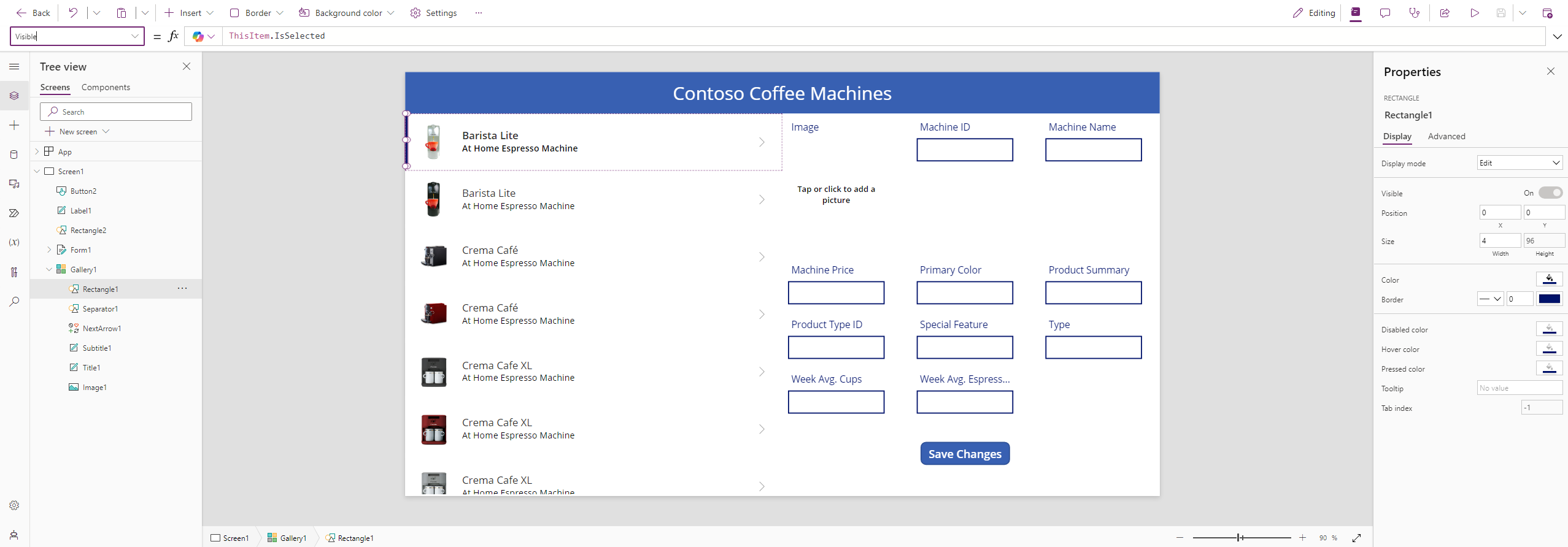Image resolution: width=1568 pixels, height=547 pixels.
Task: Switch to the Advanced properties tab
Action: 1446,136
